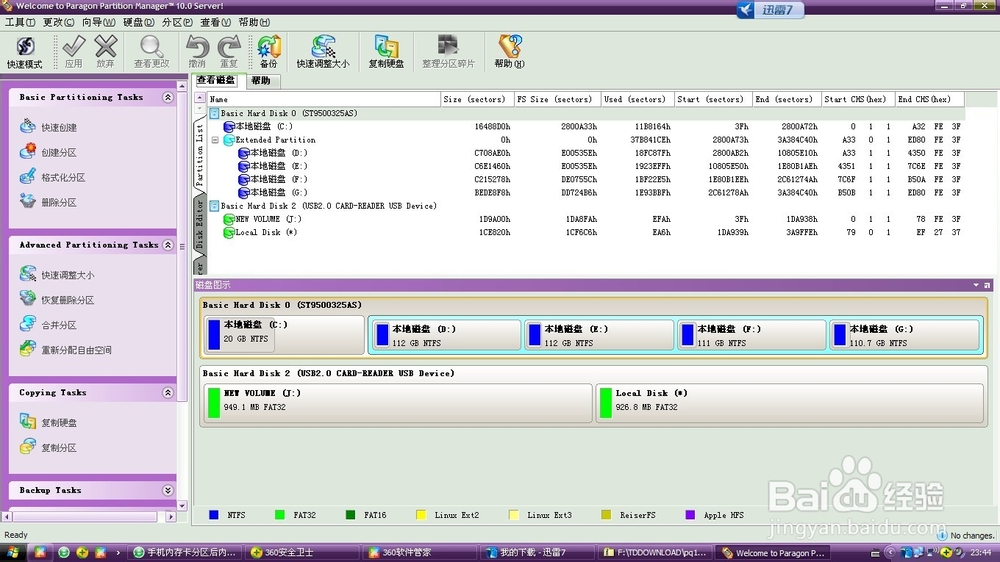Select Local Disk (*) FAT32 block
This screenshot has width=1000, height=562.
coord(790,403)
